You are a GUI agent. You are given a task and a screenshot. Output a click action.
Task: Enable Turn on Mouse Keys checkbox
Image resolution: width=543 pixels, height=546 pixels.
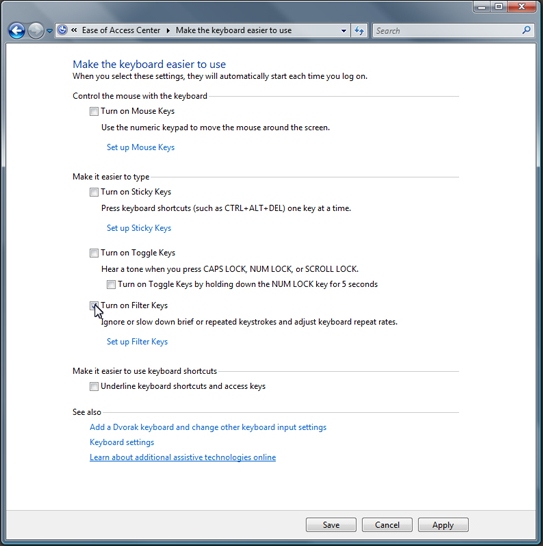coord(94,111)
